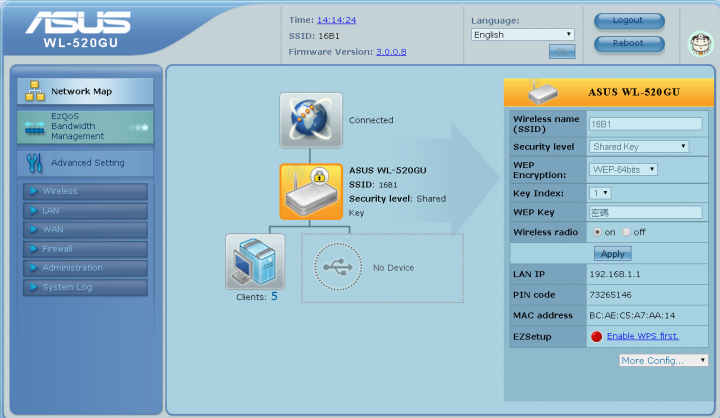Screen dimensions: 720x418
Task: Open the Security level dropdown
Action: point(639,147)
